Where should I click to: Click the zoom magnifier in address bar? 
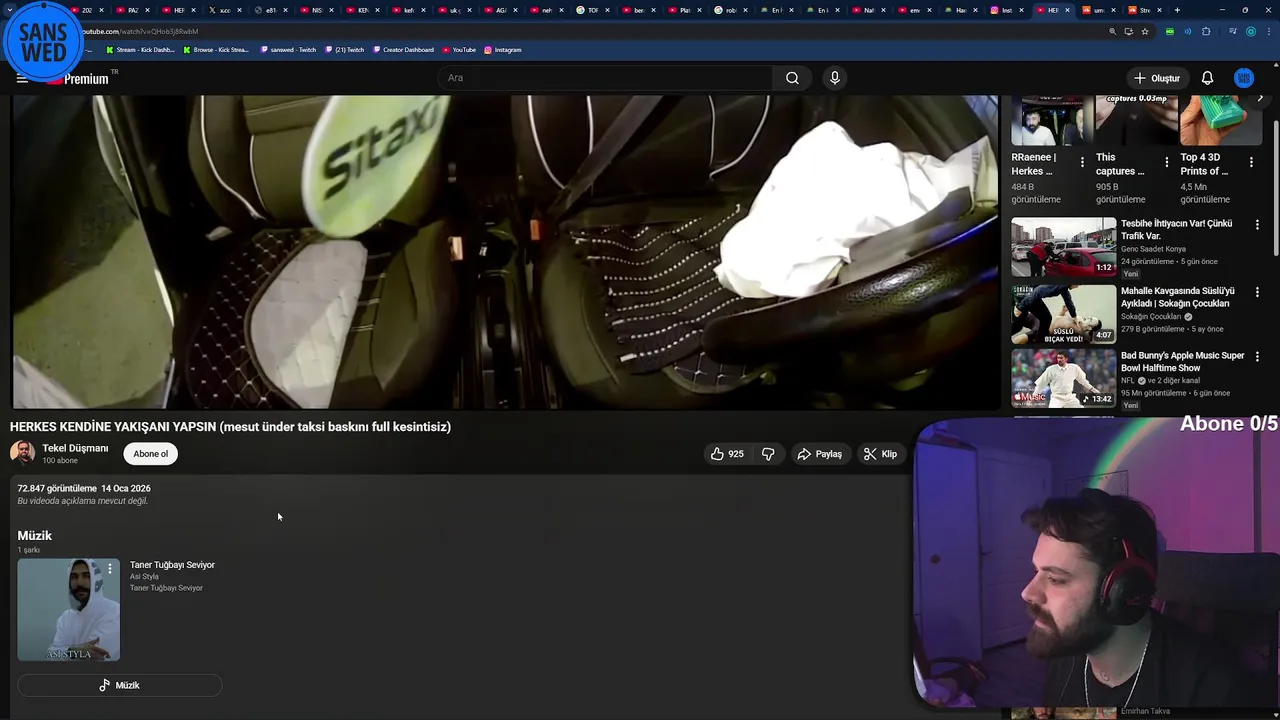(1112, 31)
